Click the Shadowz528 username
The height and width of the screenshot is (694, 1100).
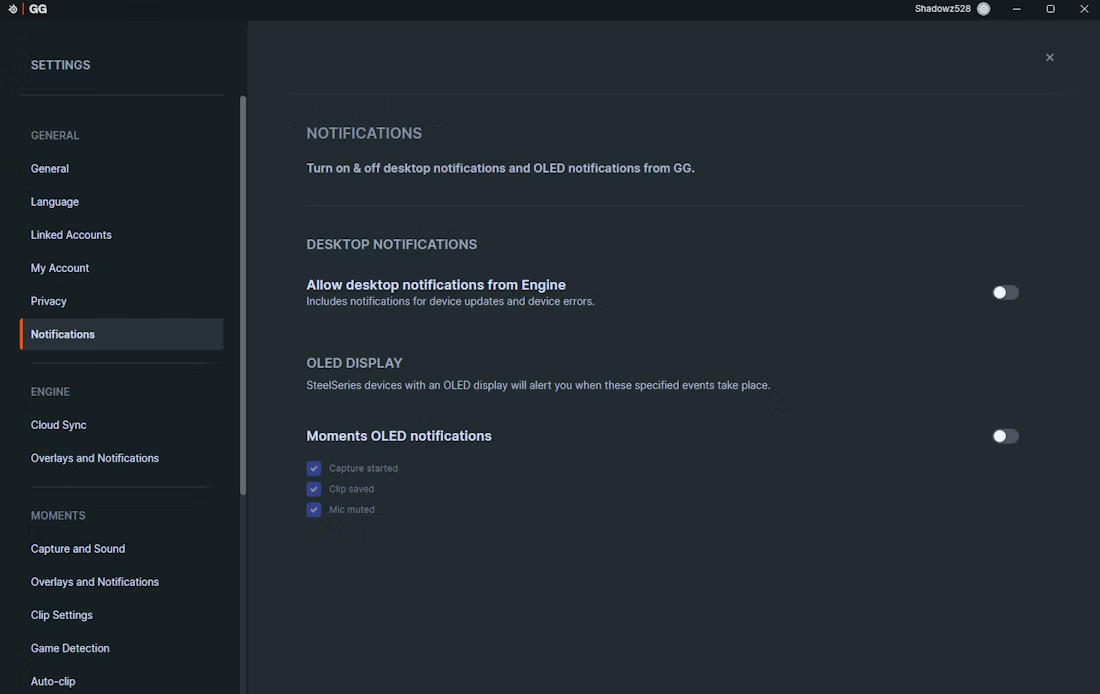pos(942,9)
